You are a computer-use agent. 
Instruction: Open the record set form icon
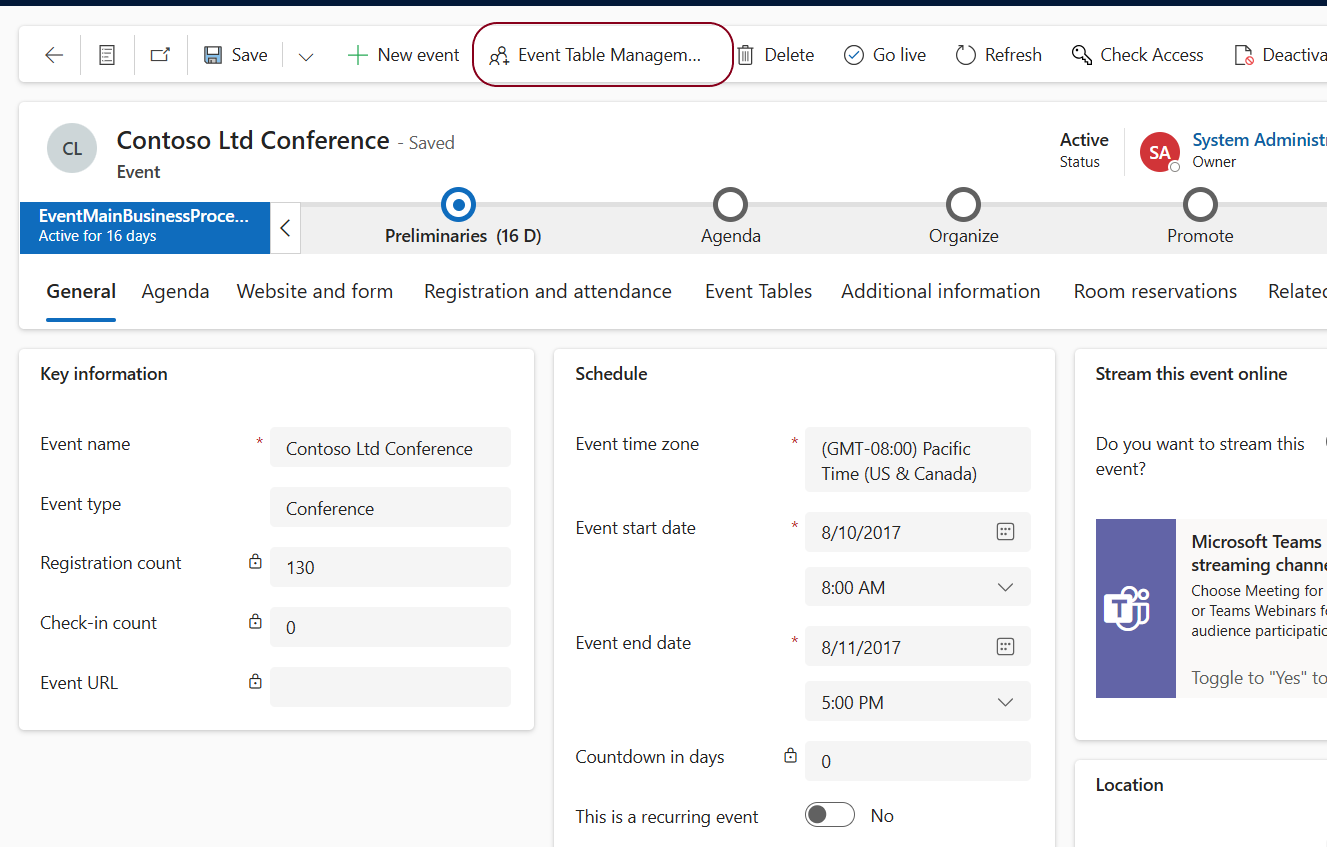click(107, 55)
